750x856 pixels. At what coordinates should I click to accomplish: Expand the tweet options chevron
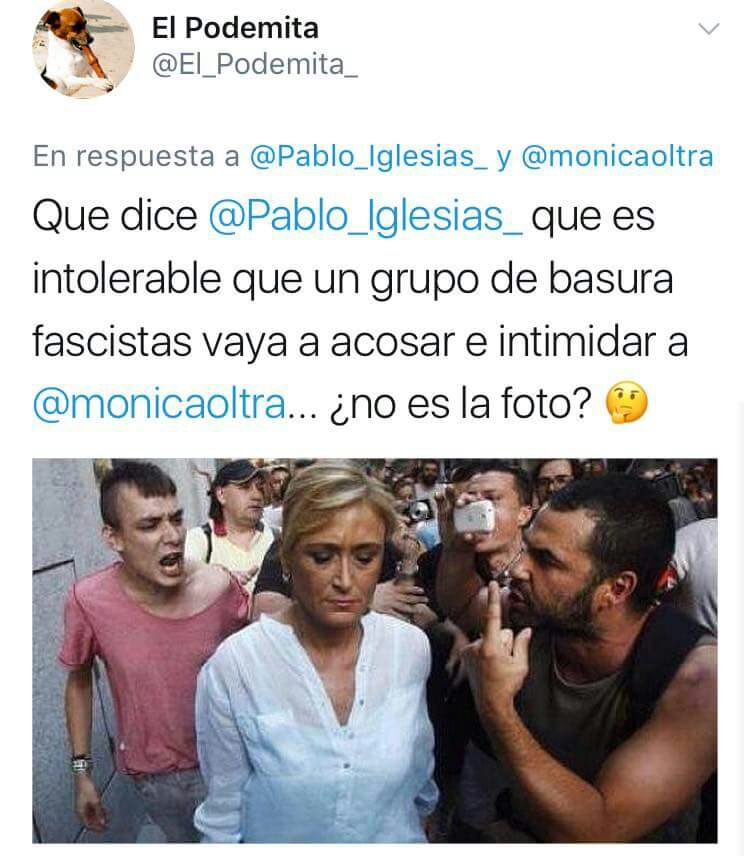(709, 28)
